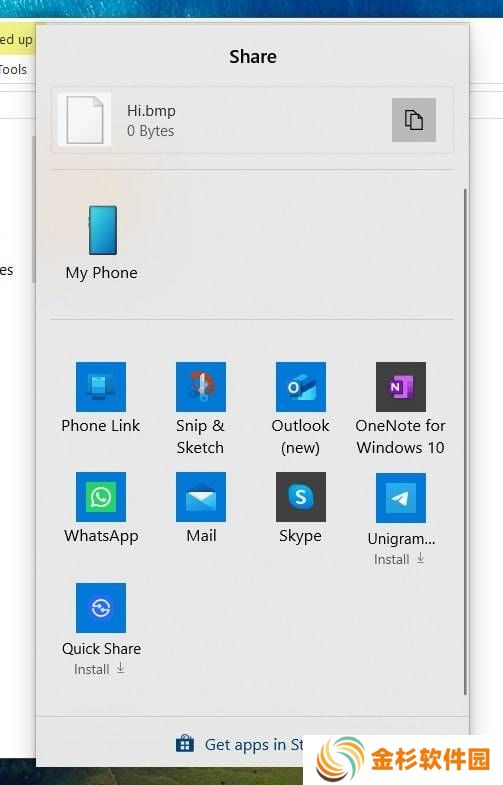
Task: Choose OneNote for Windows 10 icon
Action: coord(401,386)
